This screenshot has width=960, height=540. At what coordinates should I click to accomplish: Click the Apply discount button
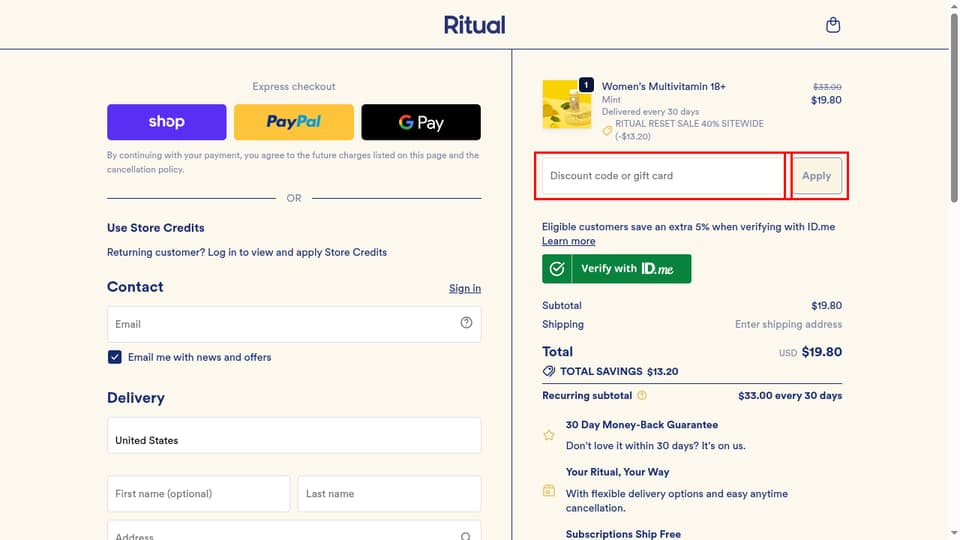pyautogui.click(x=817, y=176)
